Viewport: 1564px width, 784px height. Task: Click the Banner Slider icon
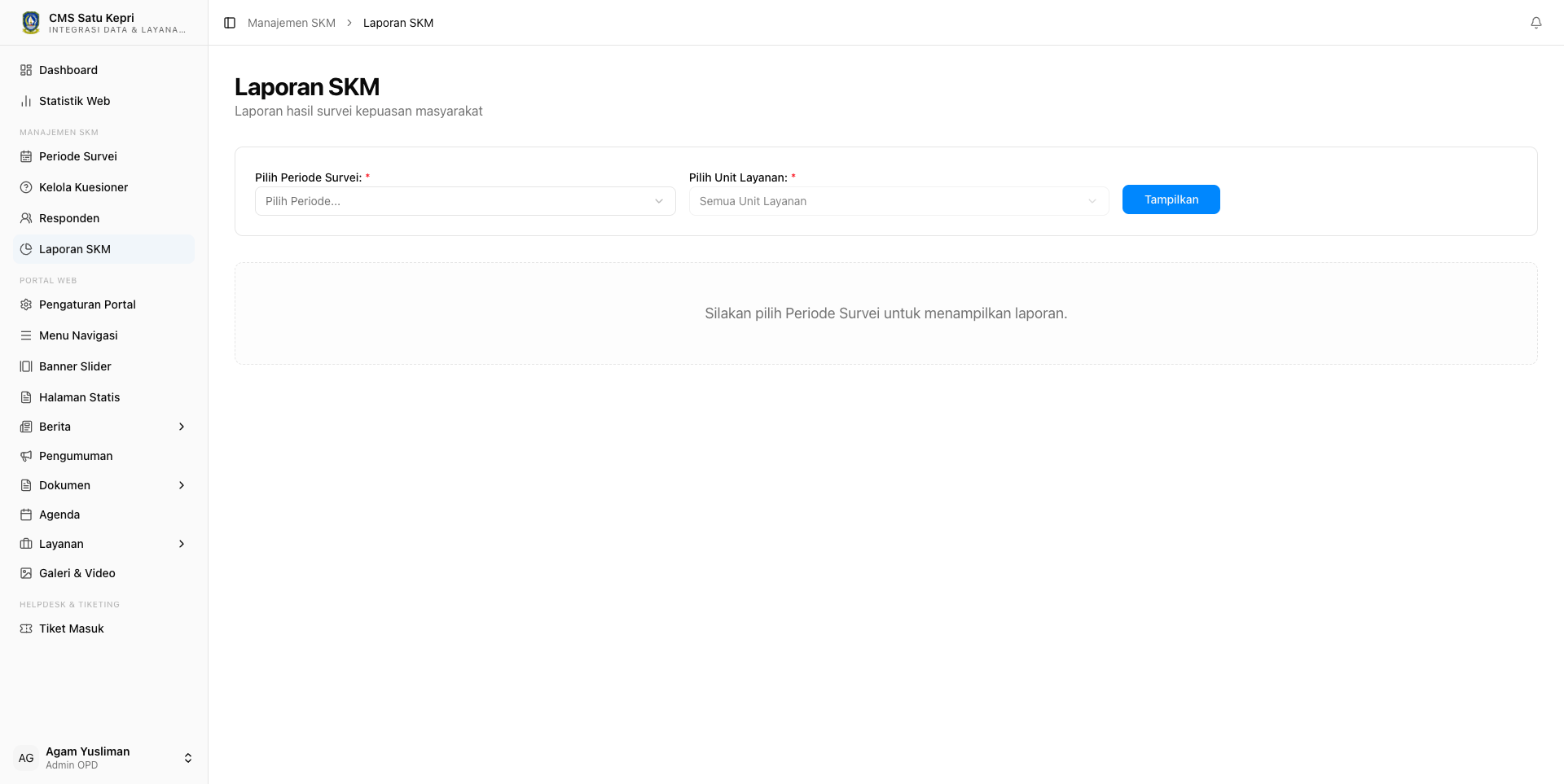[26, 366]
